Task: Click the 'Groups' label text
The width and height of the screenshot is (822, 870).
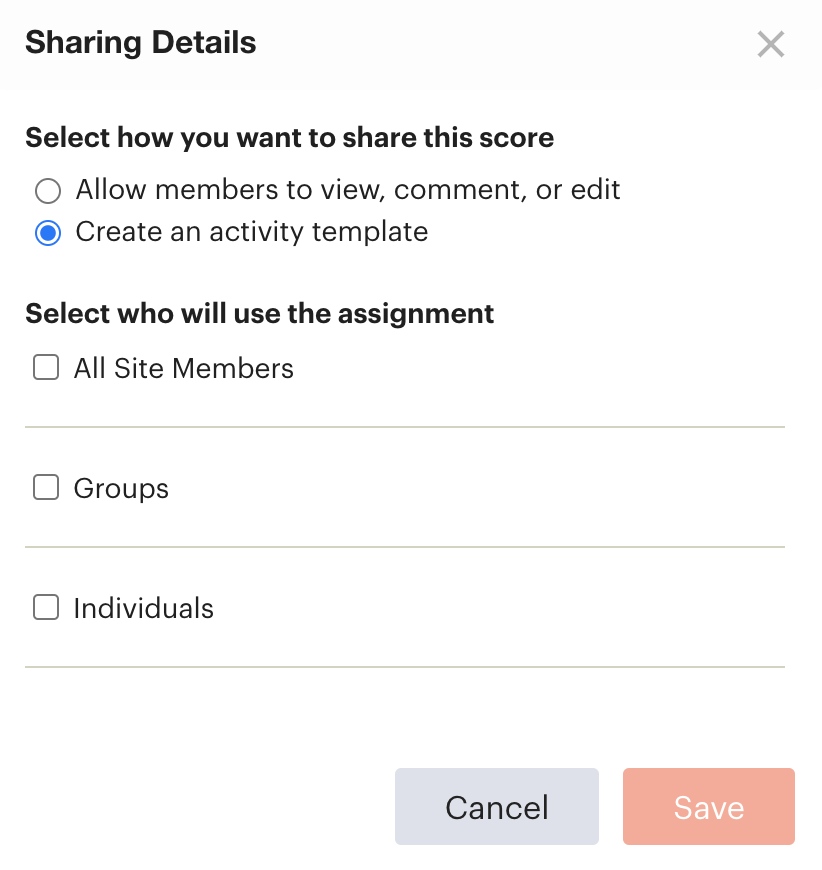Action: (x=120, y=488)
